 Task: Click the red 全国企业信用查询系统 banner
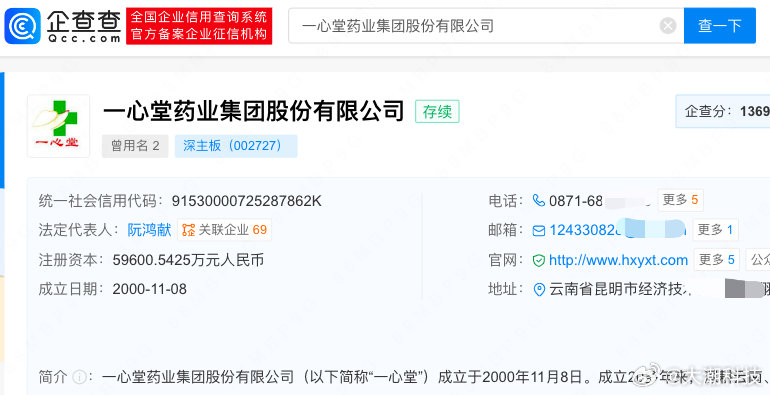(x=199, y=26)
